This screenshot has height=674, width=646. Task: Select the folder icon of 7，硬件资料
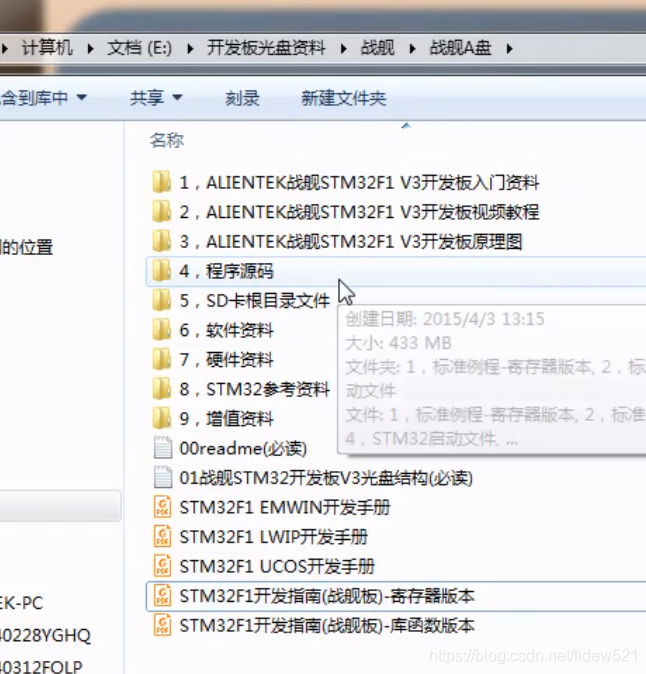tap(162, 359)
